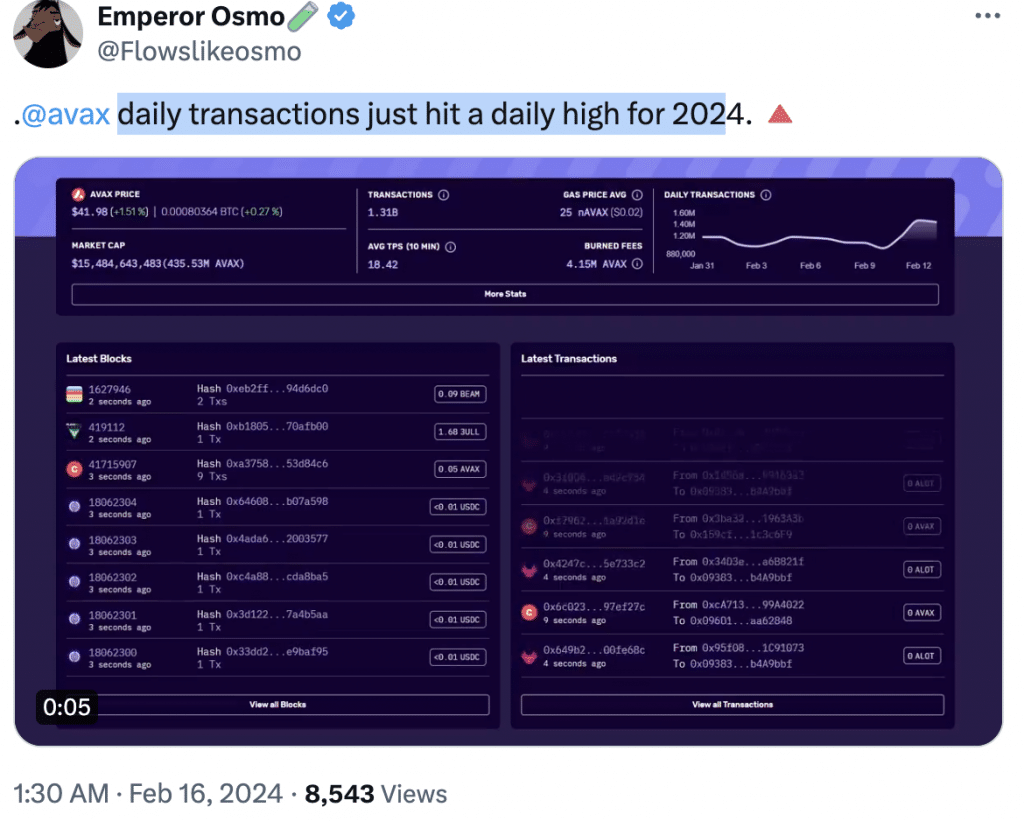Open sender address 0xcA713...99A4022
The height and width of the screenshot is (821, 1024).
click(752, 605)
